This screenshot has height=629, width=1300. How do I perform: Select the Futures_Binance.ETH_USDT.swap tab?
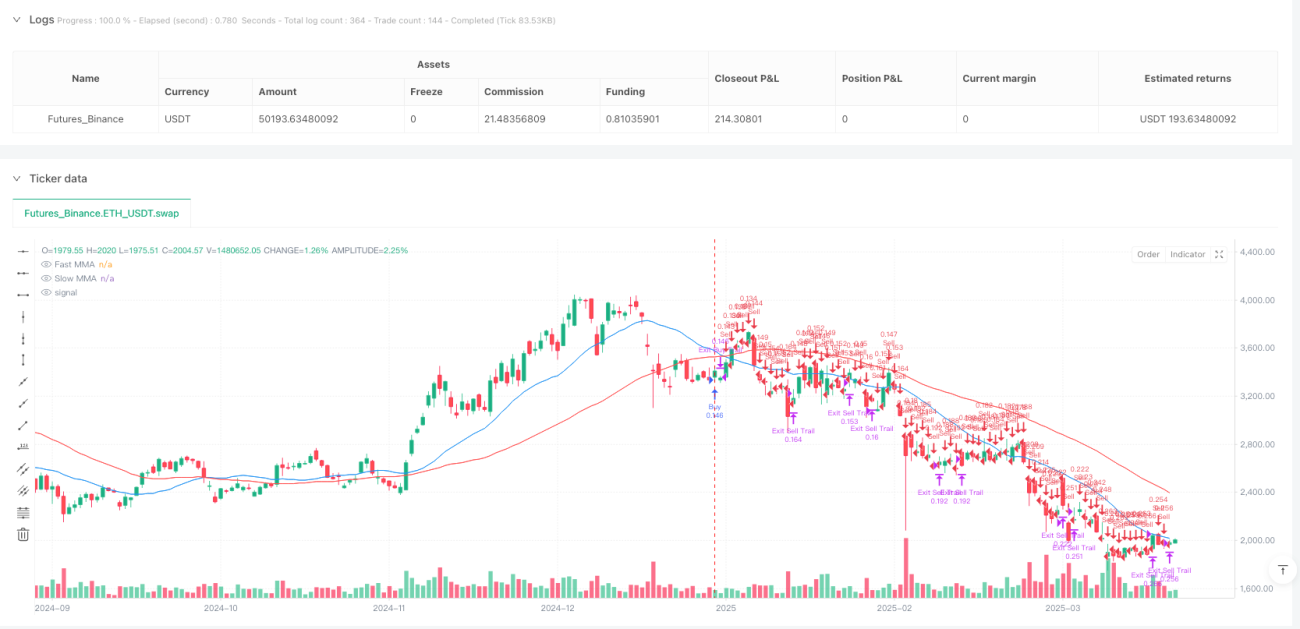101,213
